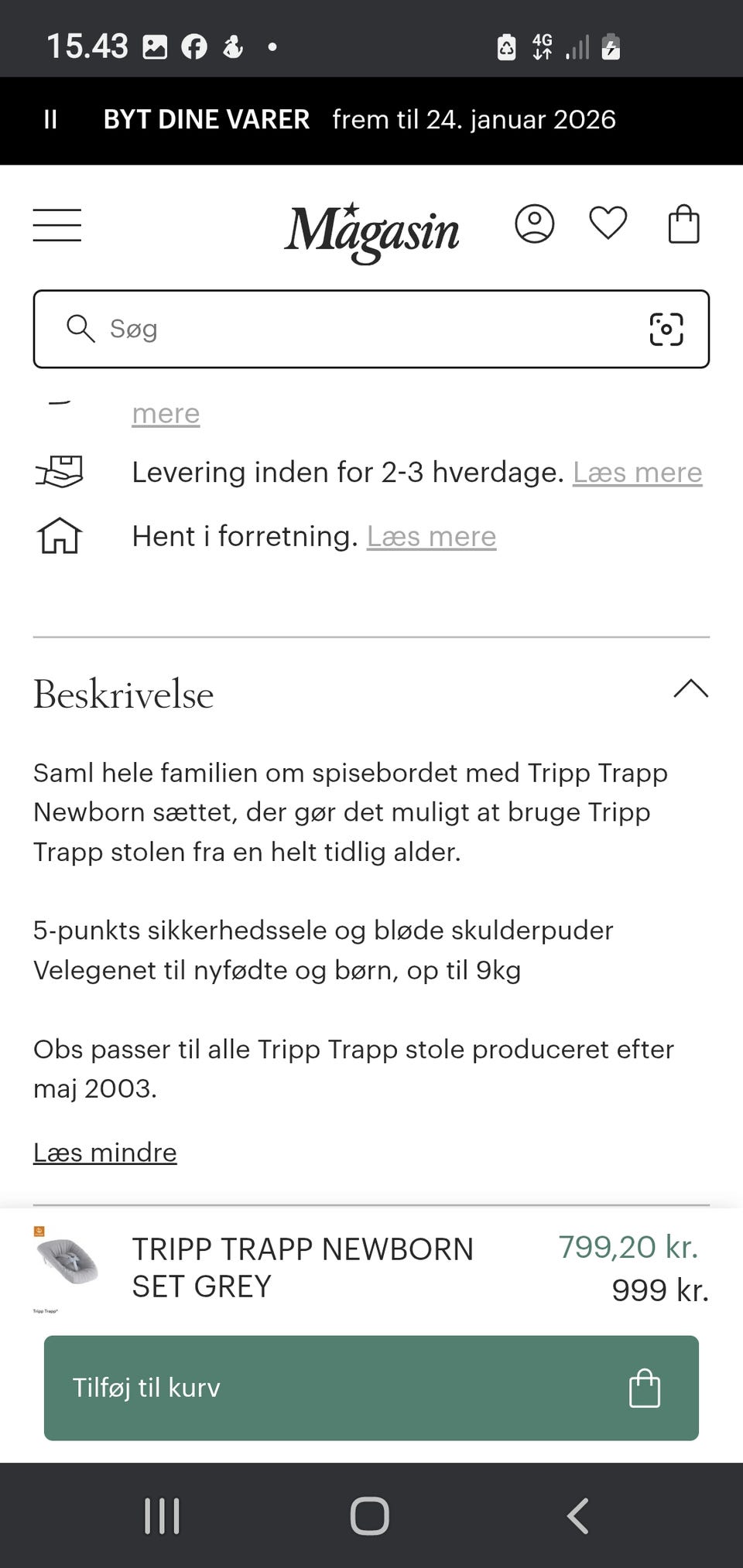743x1568 pixels.
Task: Click 'Læs mindre' to shorten description
Action: pyautogui.click(x=104, y=1153)
